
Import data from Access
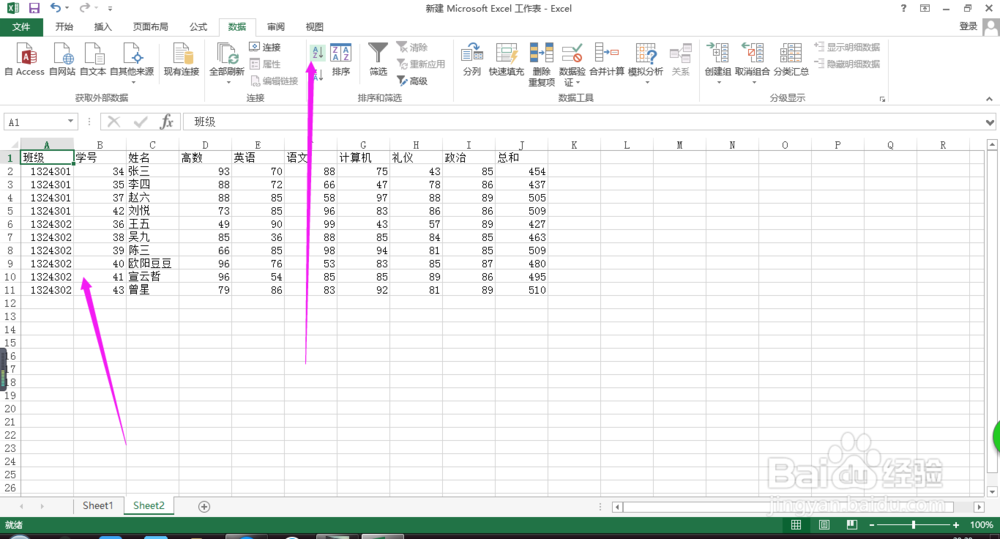point(26,59)
